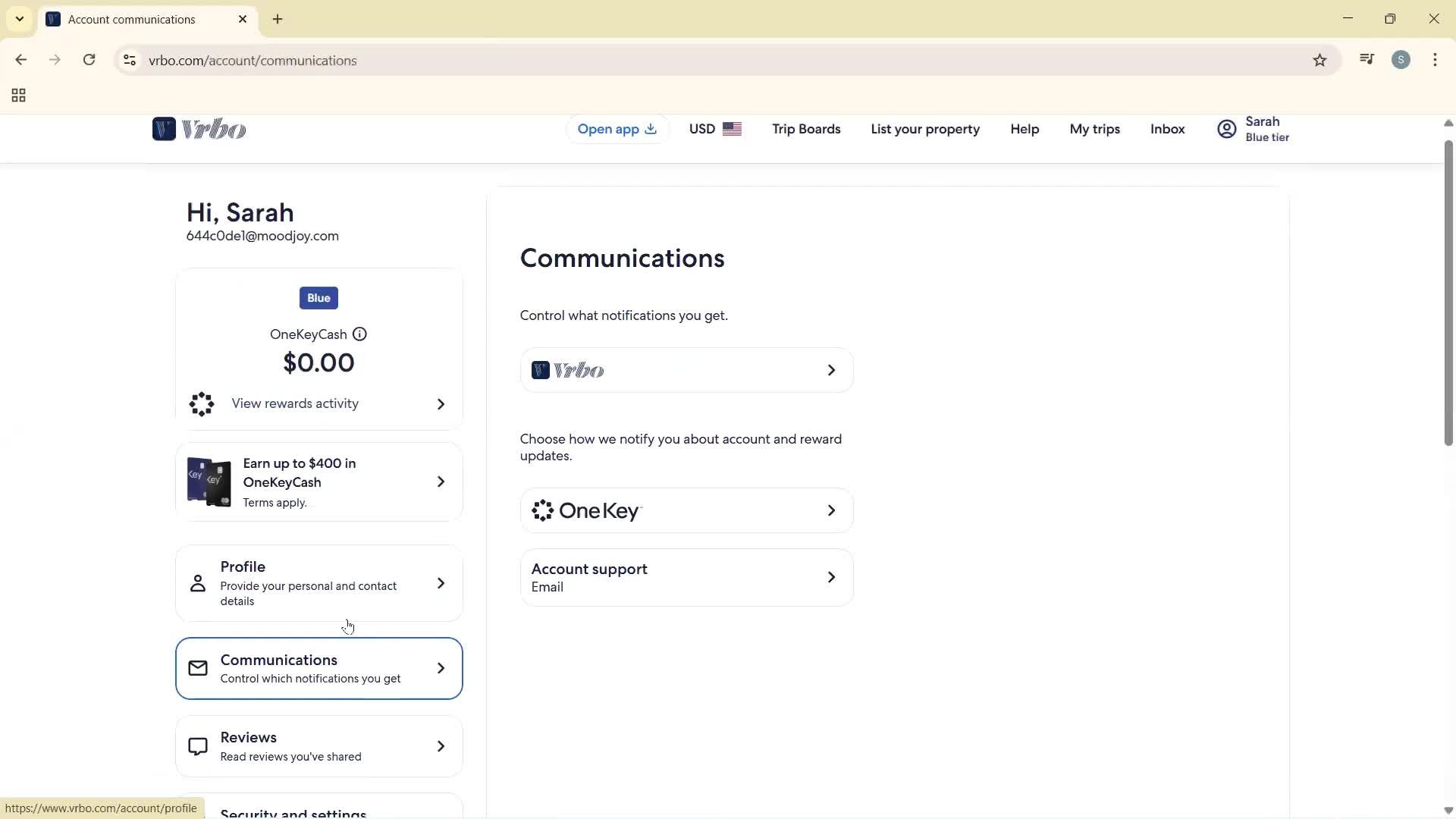
Task: Select the Earn up to $400 card offer
Action: coord(318,482)
